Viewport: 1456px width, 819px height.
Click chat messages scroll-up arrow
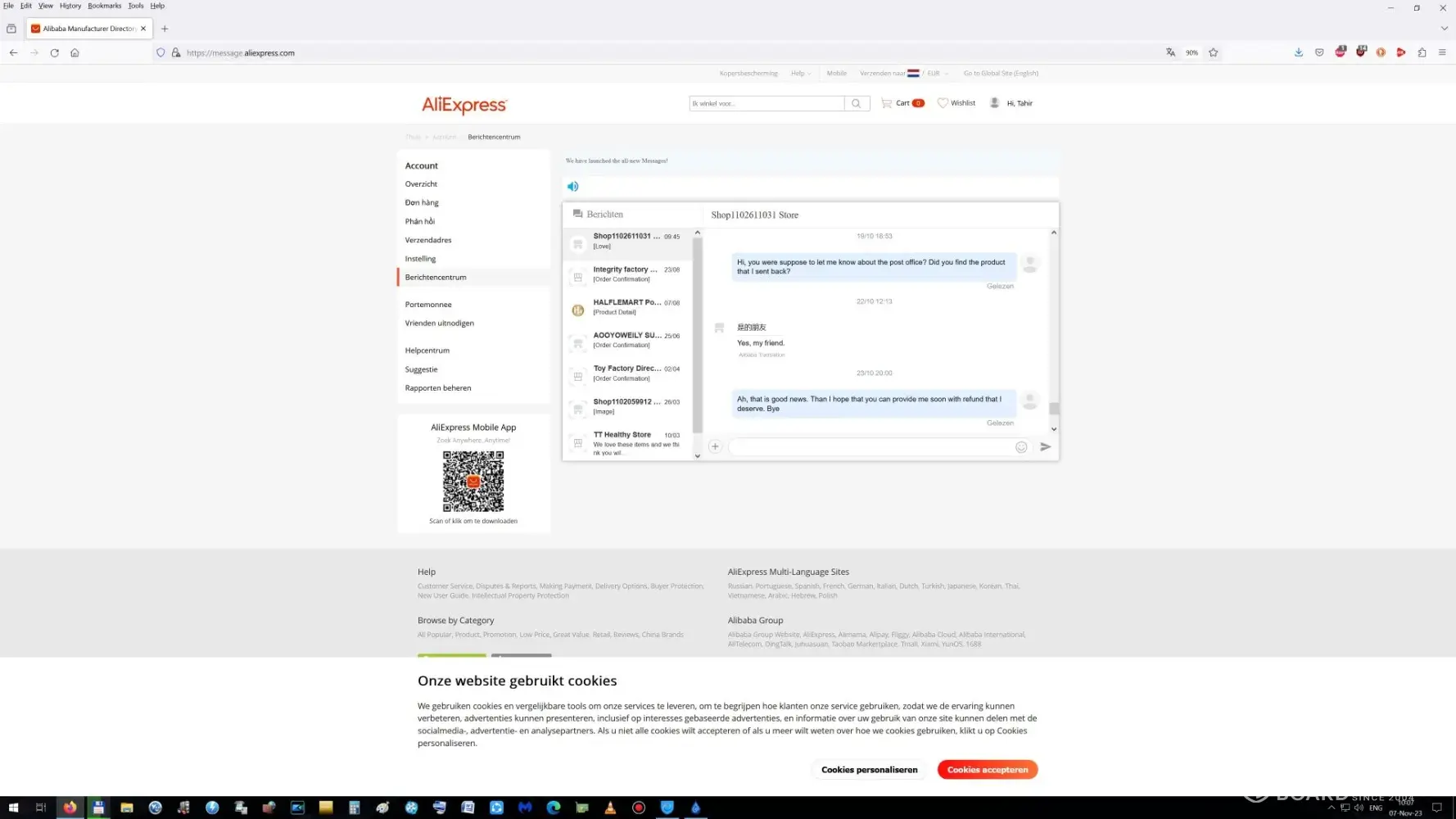pos(1054,233)
